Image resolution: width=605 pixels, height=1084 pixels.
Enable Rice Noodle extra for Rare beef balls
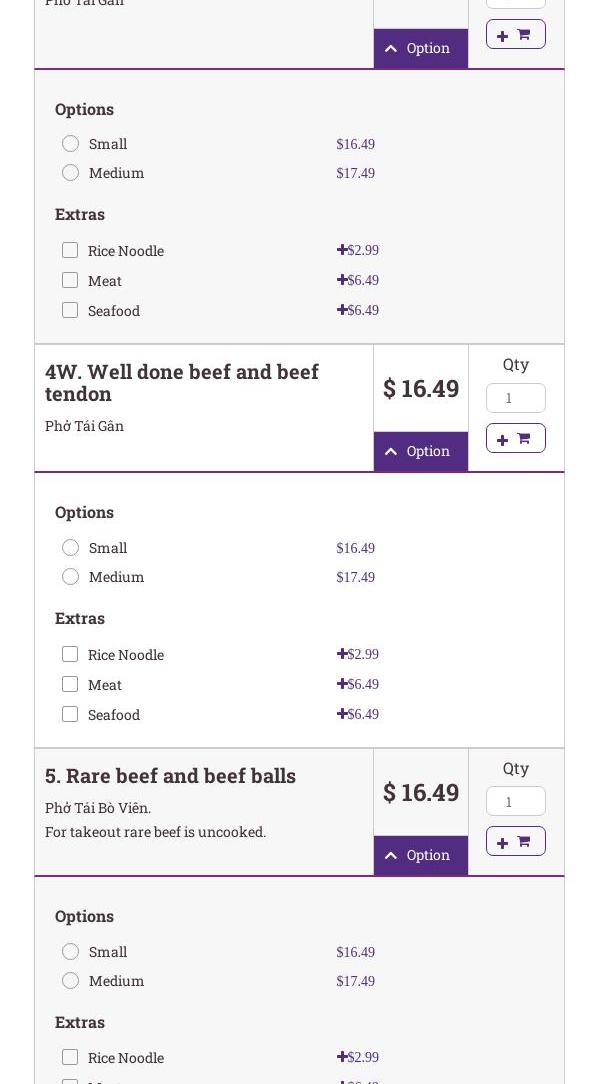point(70,1058)
